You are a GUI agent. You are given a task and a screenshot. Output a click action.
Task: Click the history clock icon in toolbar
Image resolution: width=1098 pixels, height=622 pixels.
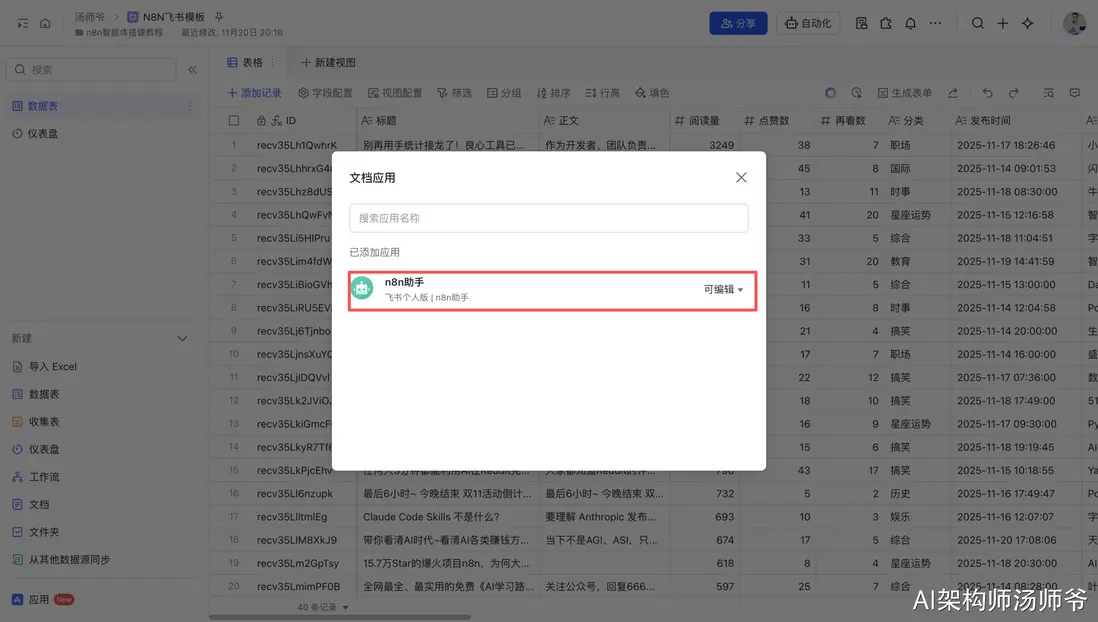click(856, 92)
